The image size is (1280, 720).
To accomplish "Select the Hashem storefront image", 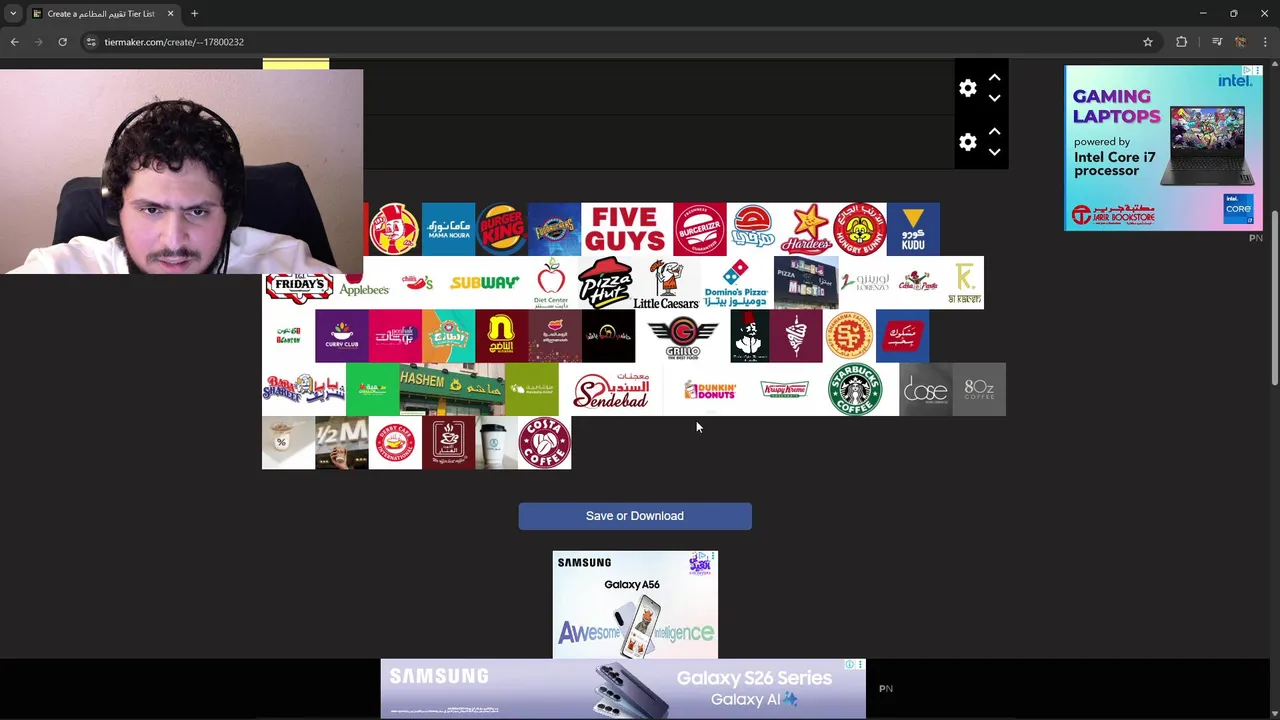I will (452, 389).
